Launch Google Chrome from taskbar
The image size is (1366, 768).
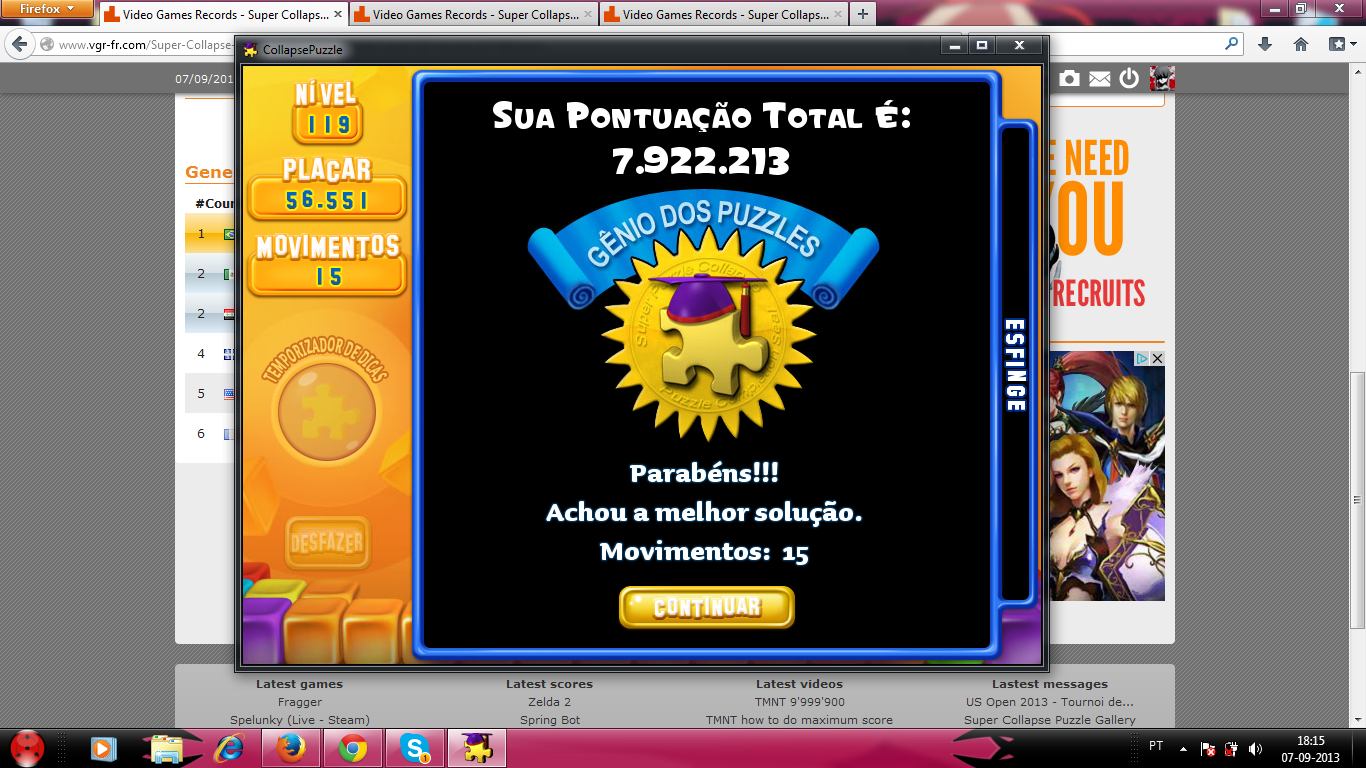pyautogui.click(x=352, y=747)
